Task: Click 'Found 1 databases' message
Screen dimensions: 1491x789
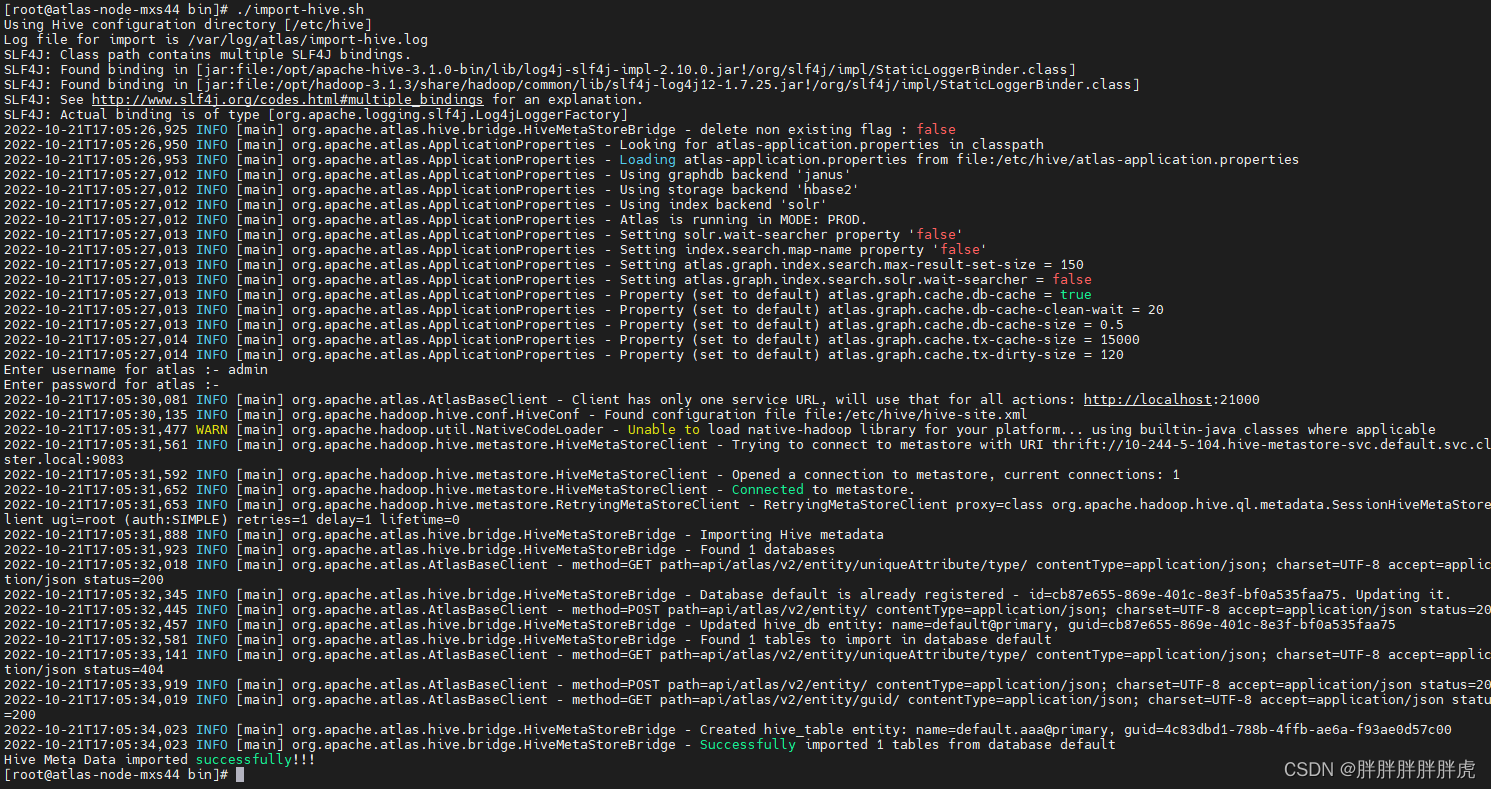Action: [x=767, y=550]
